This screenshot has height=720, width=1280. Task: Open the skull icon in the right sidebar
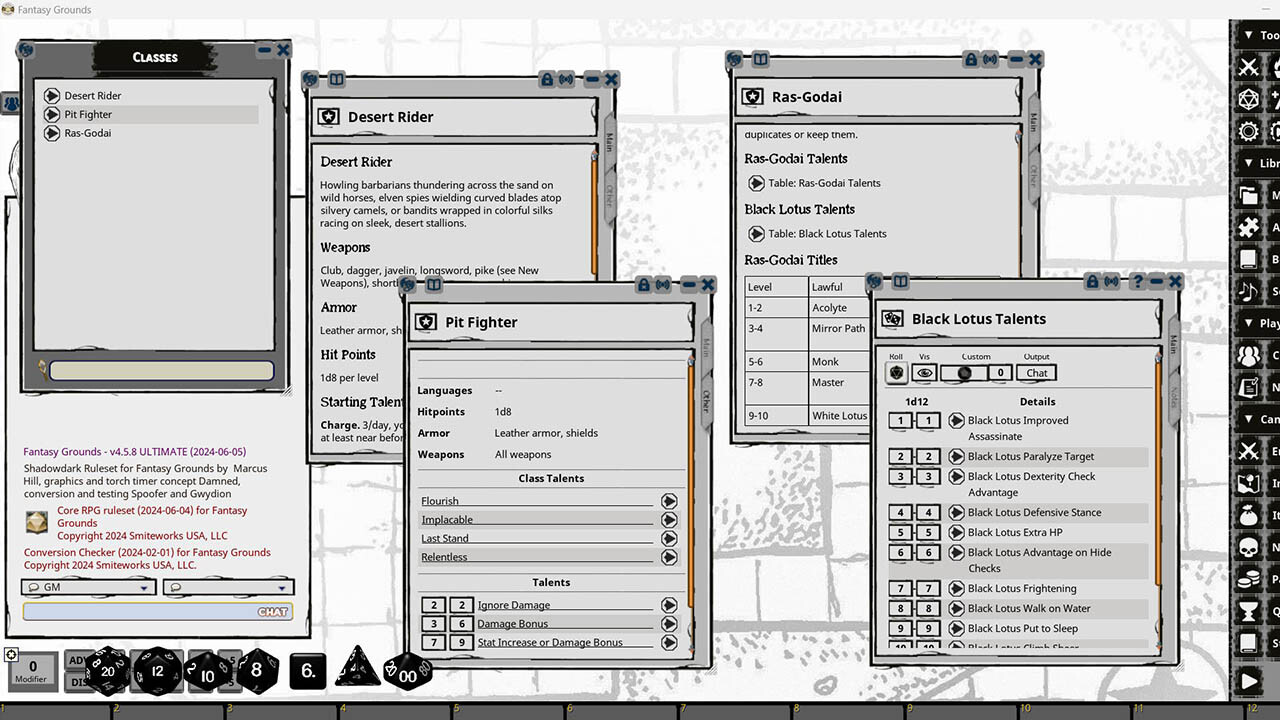(x=1249, y=547)
